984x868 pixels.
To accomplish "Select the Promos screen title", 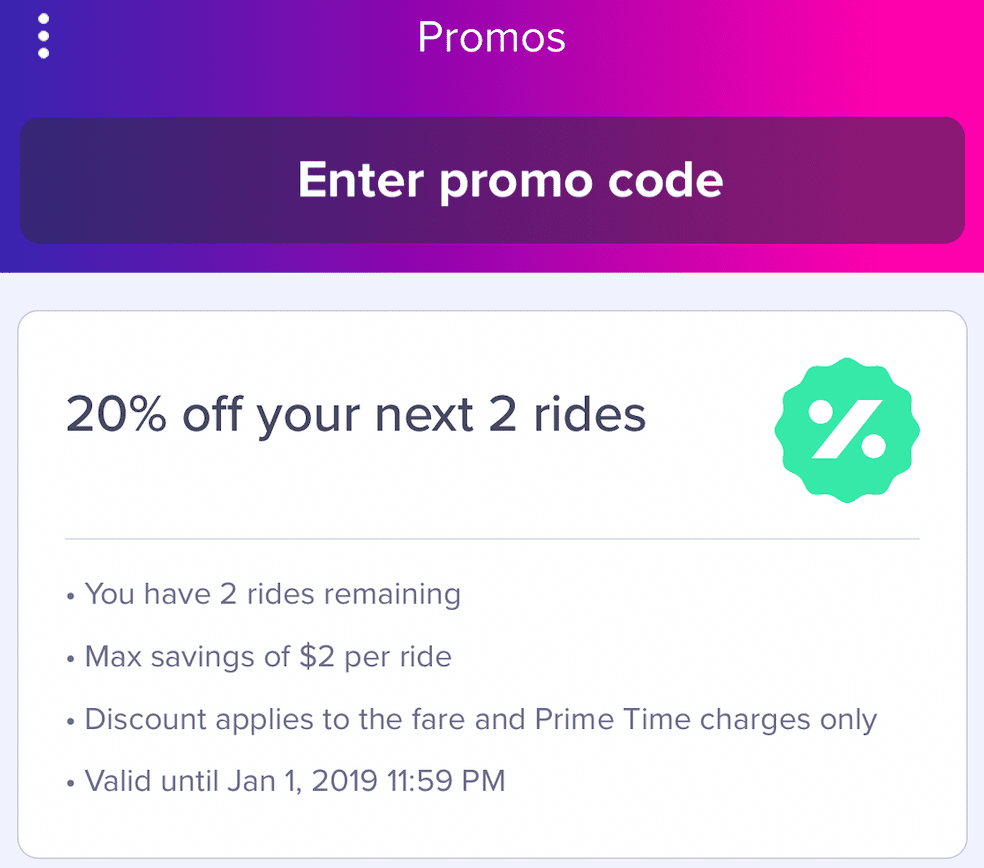I will 491,37.
